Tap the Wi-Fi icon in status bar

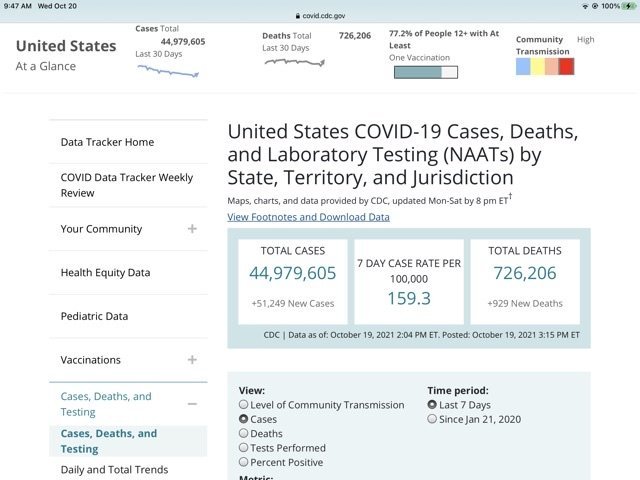(x=584, y=6)
